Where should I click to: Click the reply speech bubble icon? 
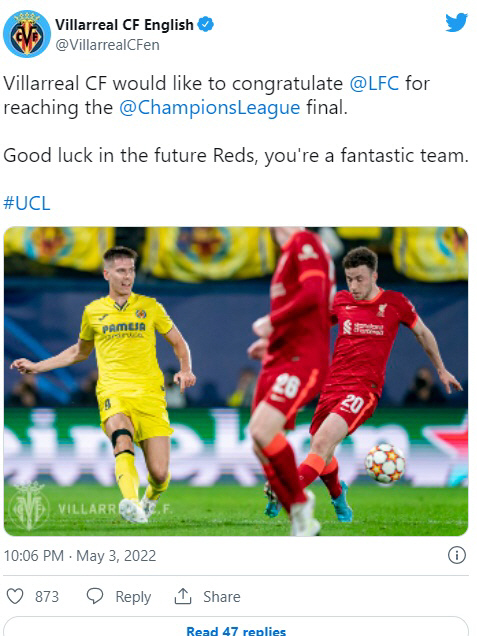point(95,596)
